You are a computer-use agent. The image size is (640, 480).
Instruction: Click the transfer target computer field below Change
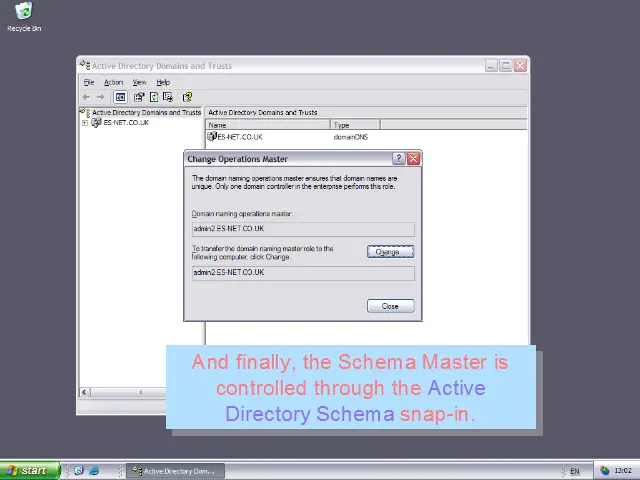[x=303, y=273]
